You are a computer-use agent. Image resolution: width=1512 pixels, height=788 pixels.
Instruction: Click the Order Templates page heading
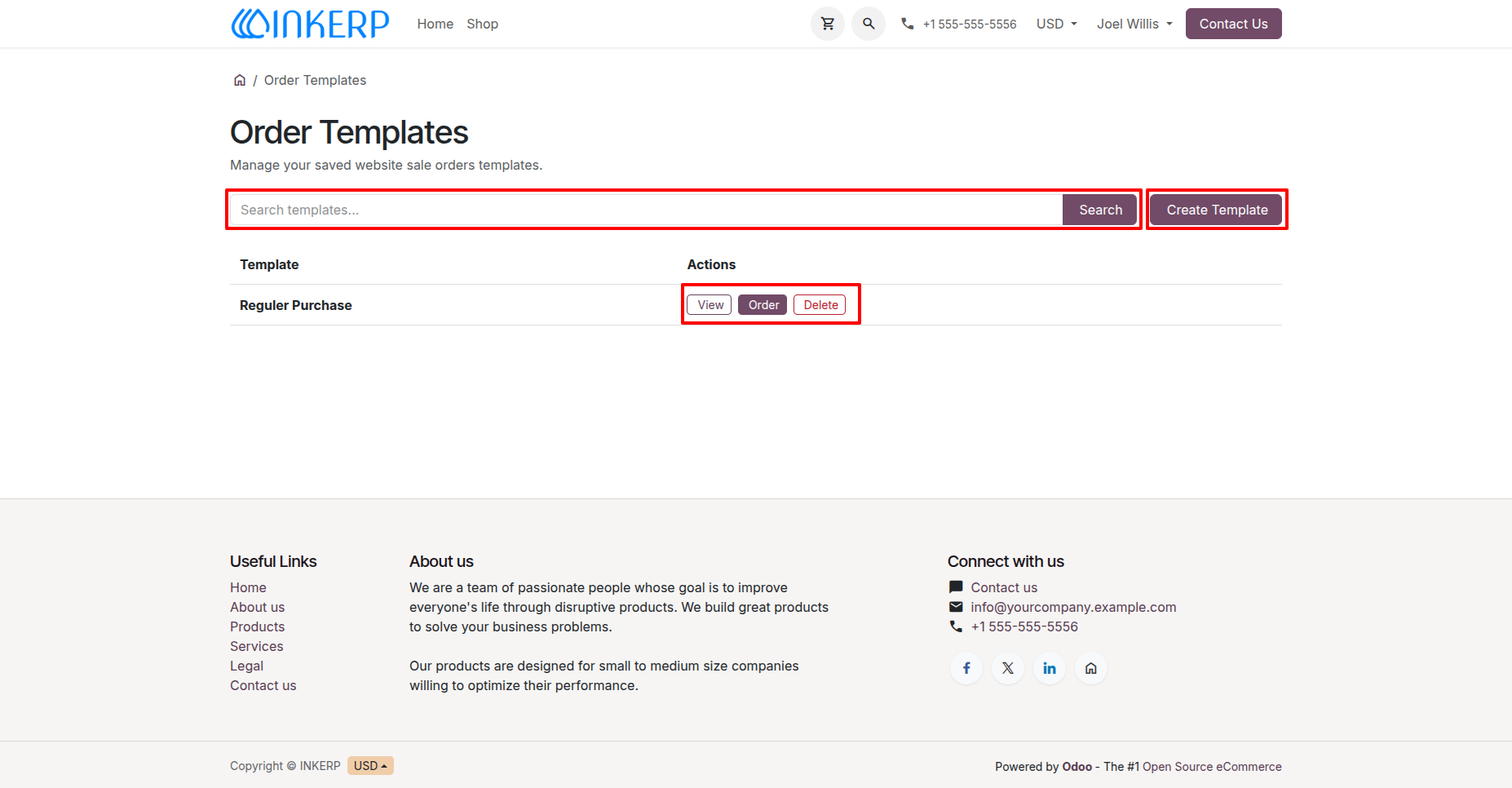(x=349, y=132)
